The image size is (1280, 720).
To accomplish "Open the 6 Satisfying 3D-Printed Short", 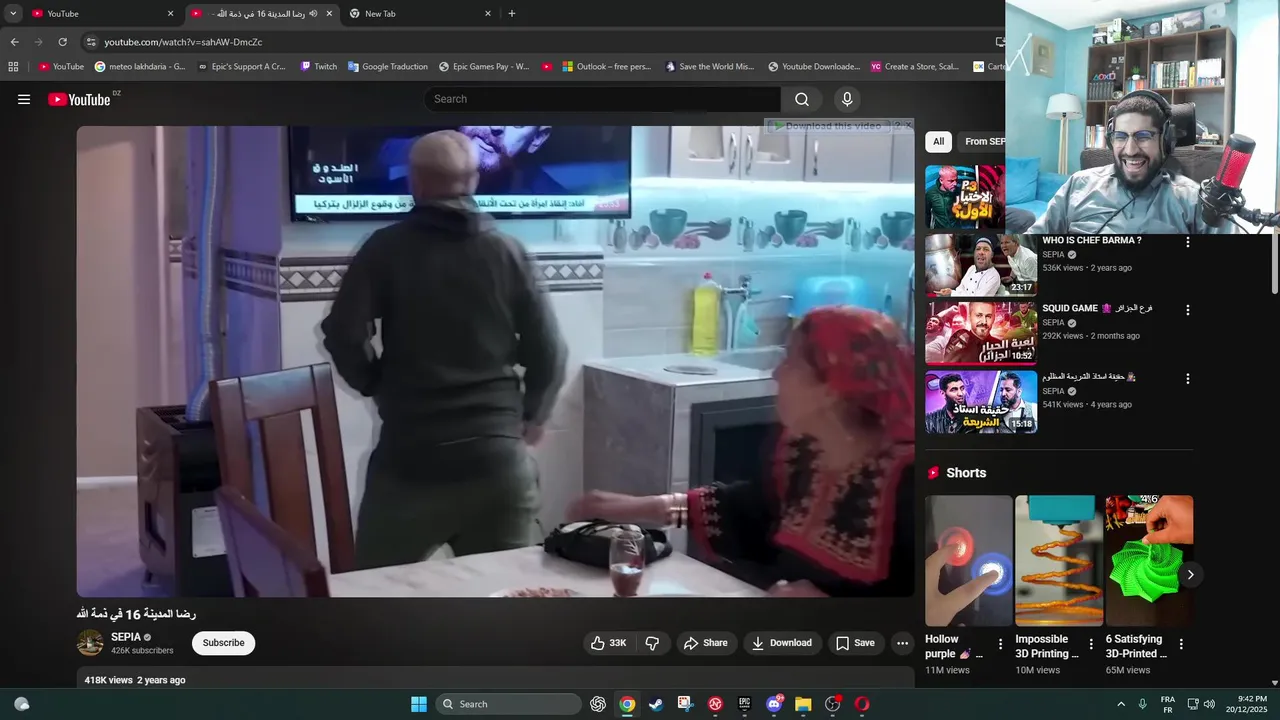I will (1149, 561).
